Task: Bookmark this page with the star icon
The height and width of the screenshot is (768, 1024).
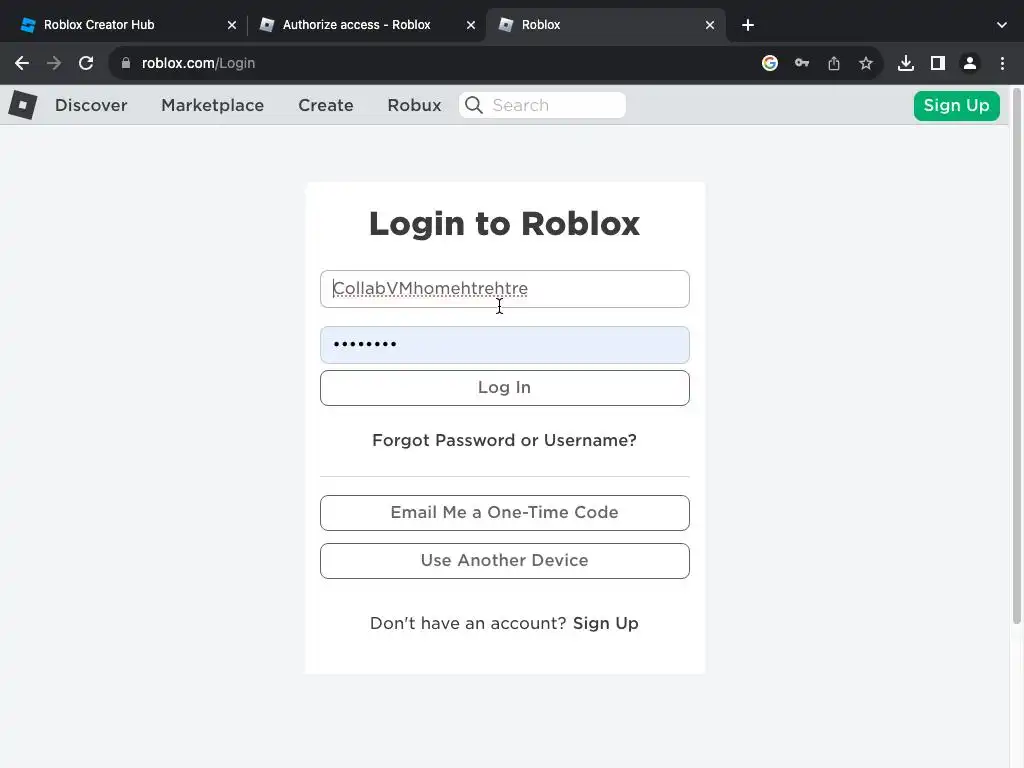Action: coord(866,63)
